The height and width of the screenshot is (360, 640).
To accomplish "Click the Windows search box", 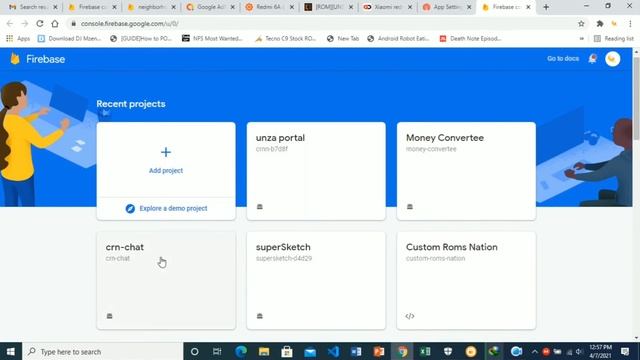I will click(x=102, y=351).
